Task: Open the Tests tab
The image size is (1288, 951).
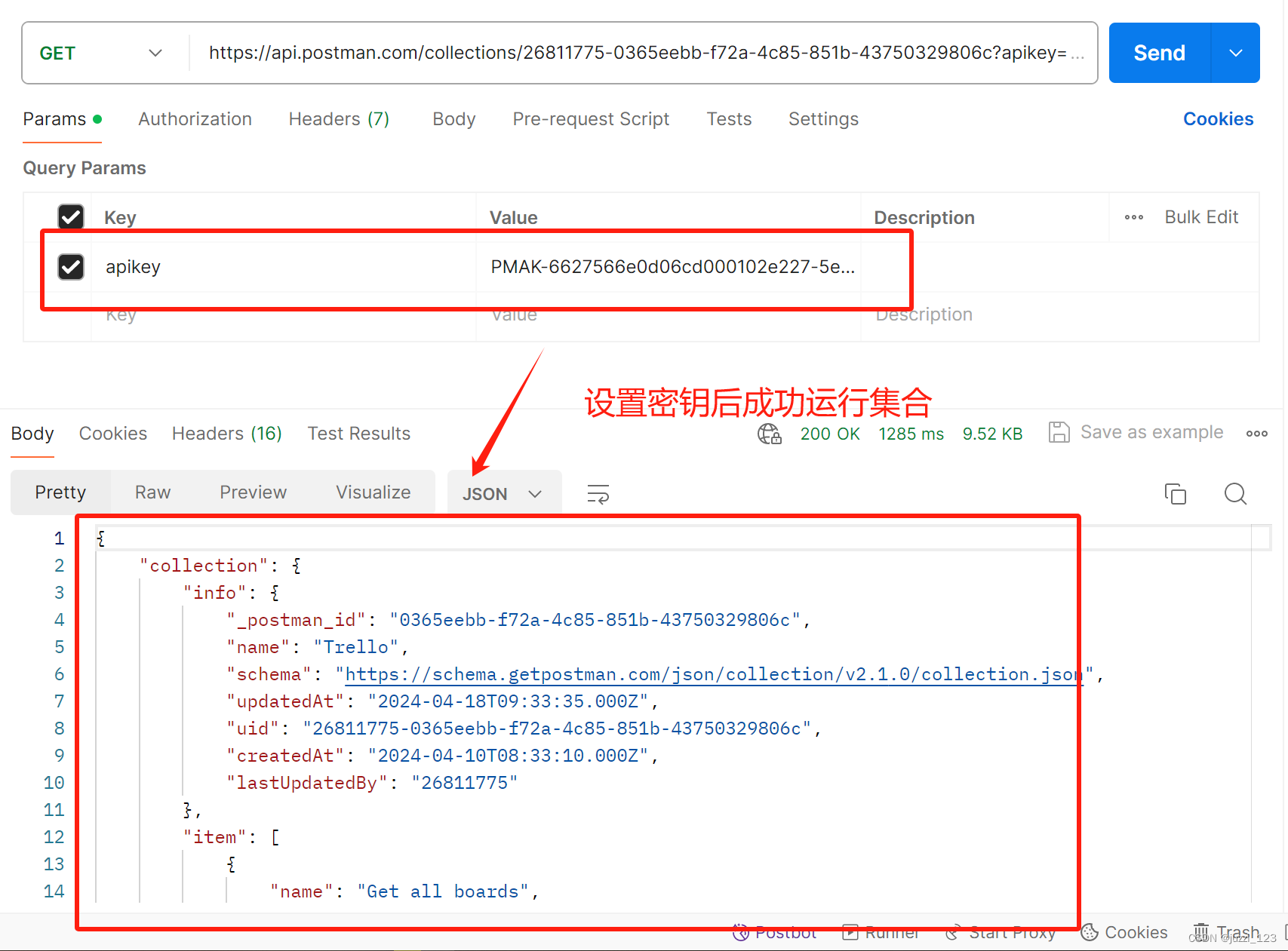Action: coord(729,119)
